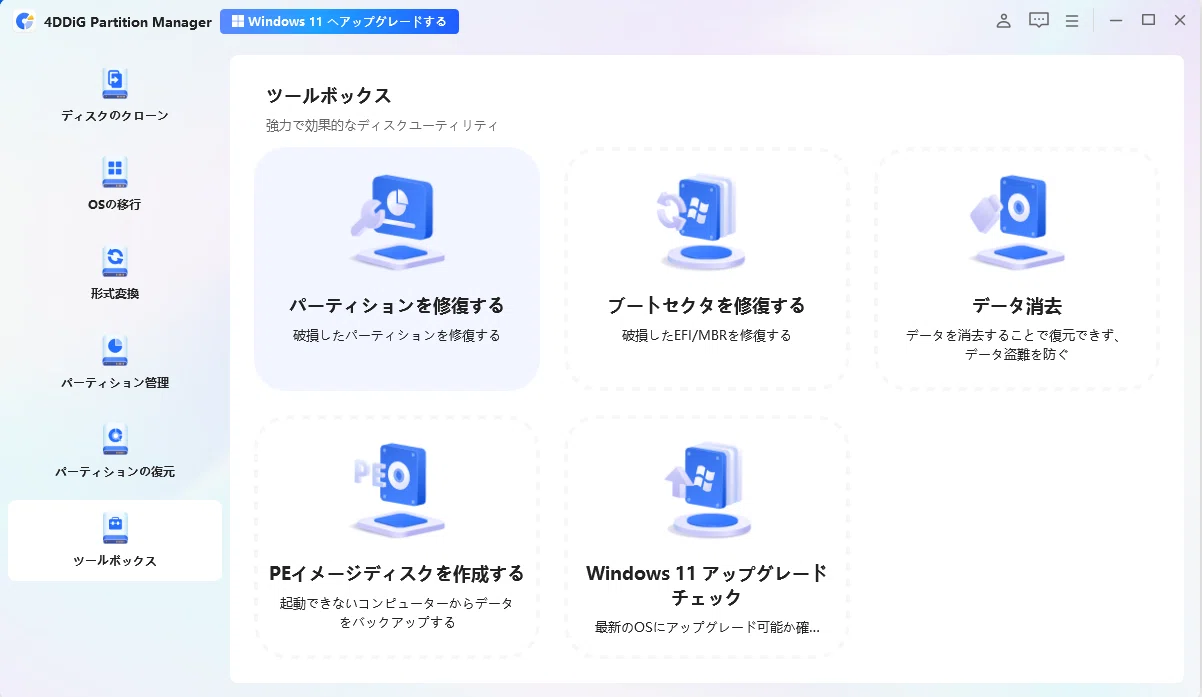1202x697 pixels.
Task: Click the OSの移行 label
Action: pos(115,205)
